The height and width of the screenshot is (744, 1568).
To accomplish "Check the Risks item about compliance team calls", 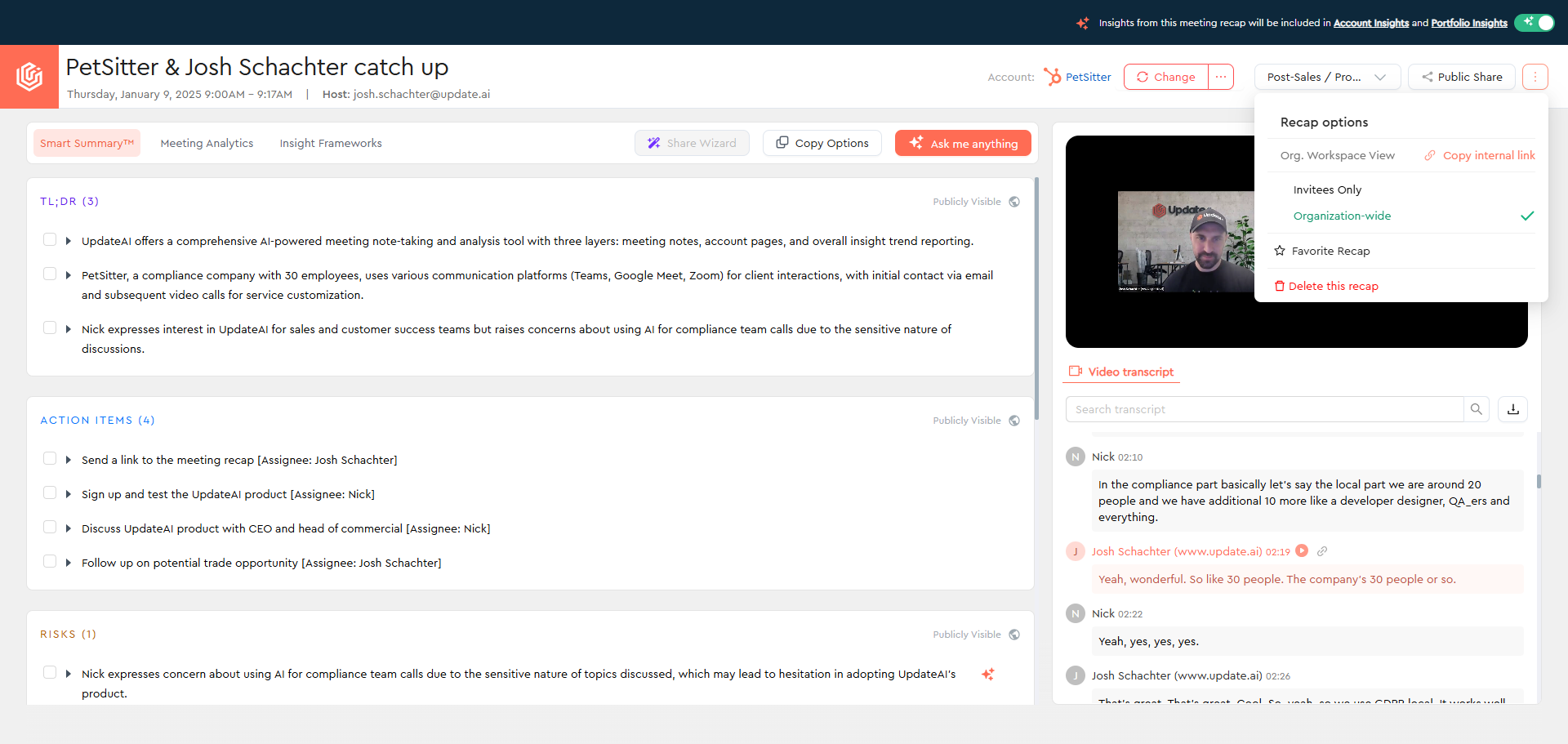I will click(50, 672).
